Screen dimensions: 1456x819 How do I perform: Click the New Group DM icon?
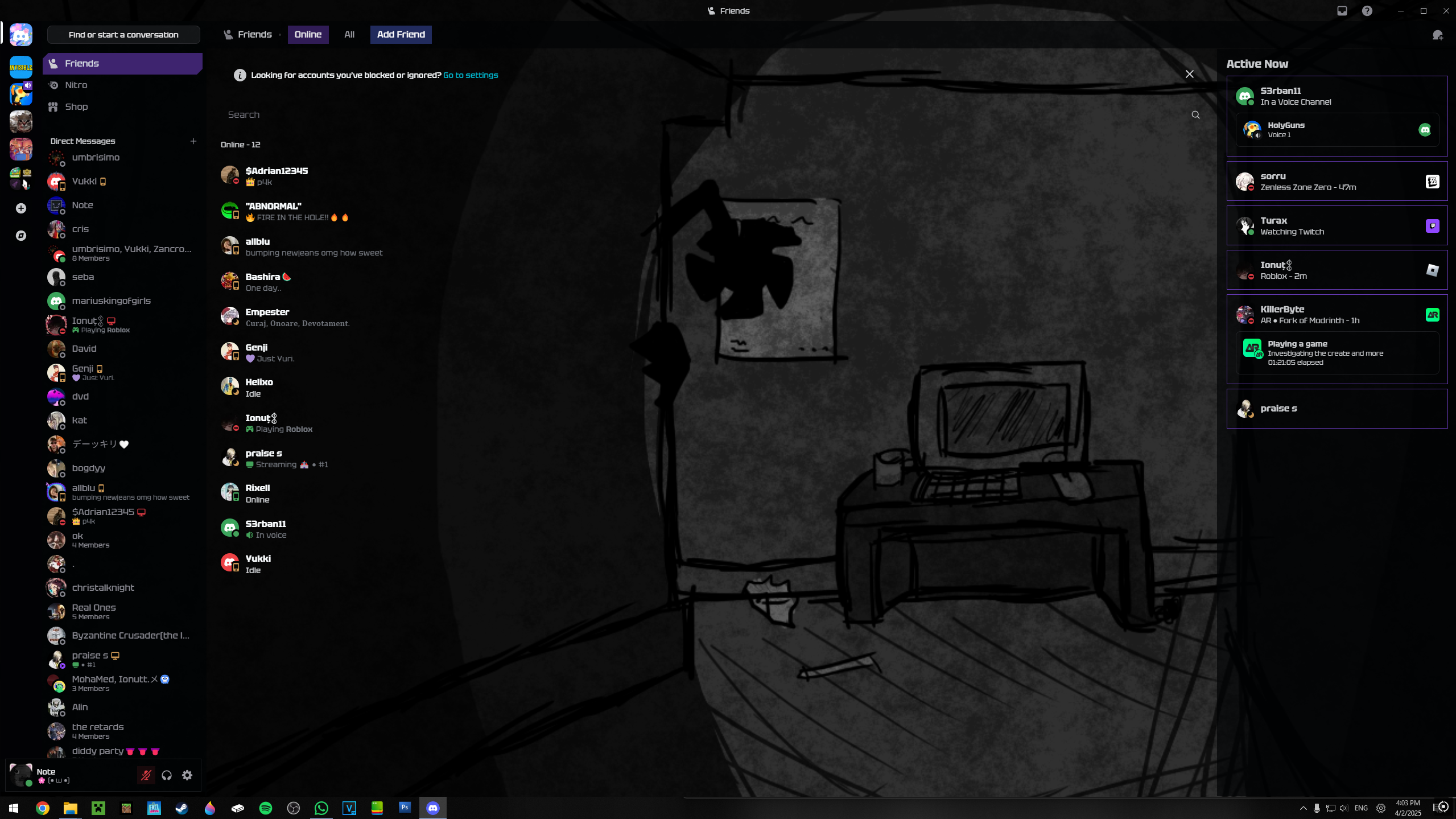click(x=1437, y=35)
